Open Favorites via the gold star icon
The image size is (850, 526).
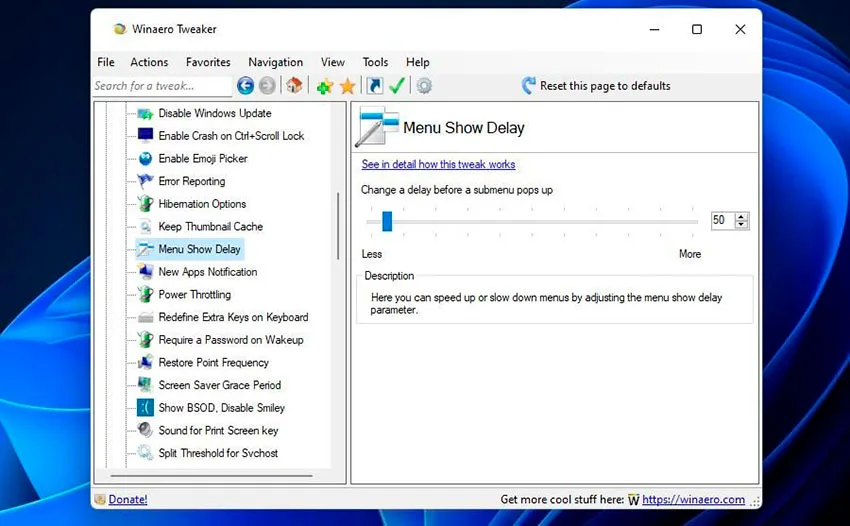click(347, 86)
